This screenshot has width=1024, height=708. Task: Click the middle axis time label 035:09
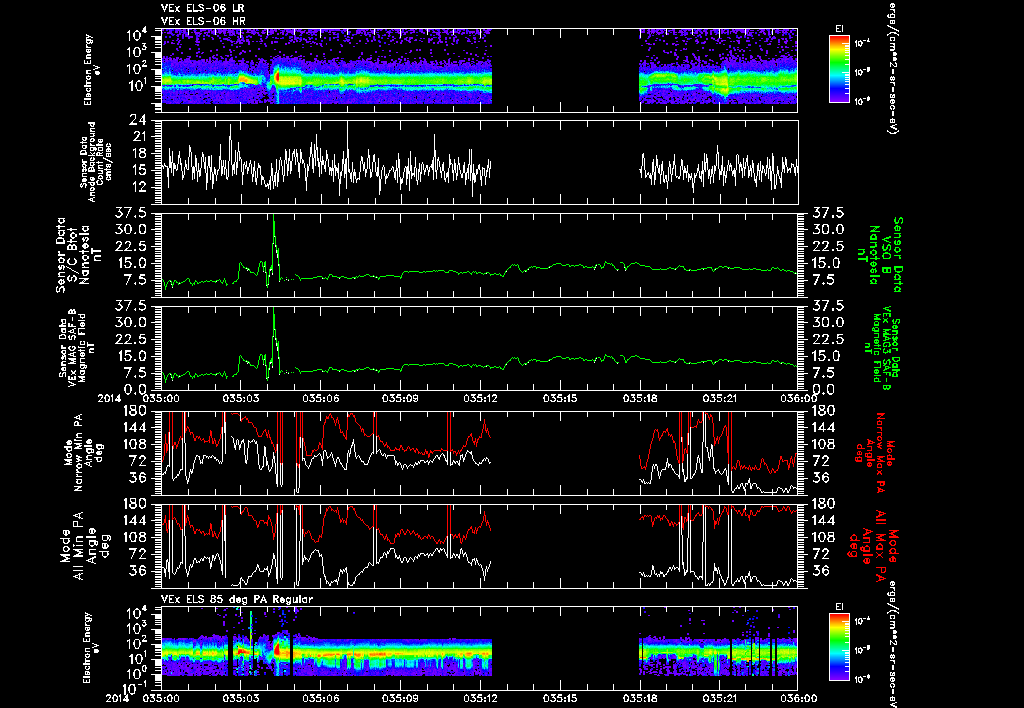(400, 398)
